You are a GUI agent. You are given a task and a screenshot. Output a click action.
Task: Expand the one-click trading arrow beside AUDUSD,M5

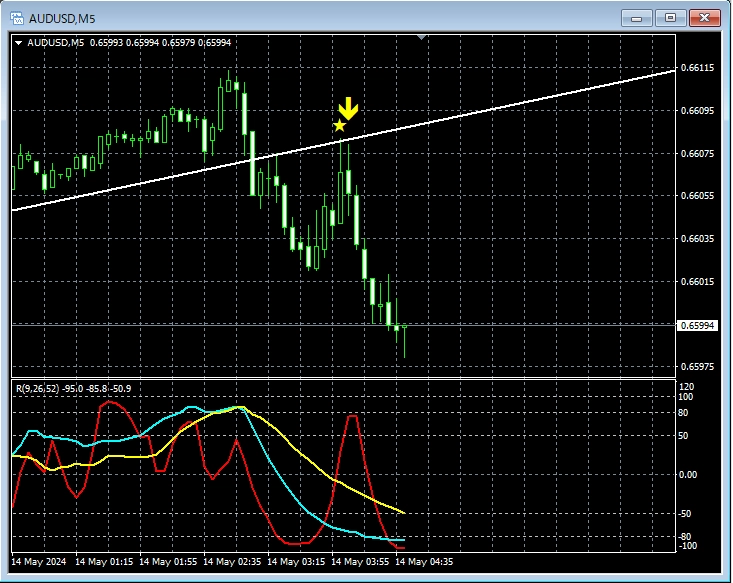(x=18, y=42)
